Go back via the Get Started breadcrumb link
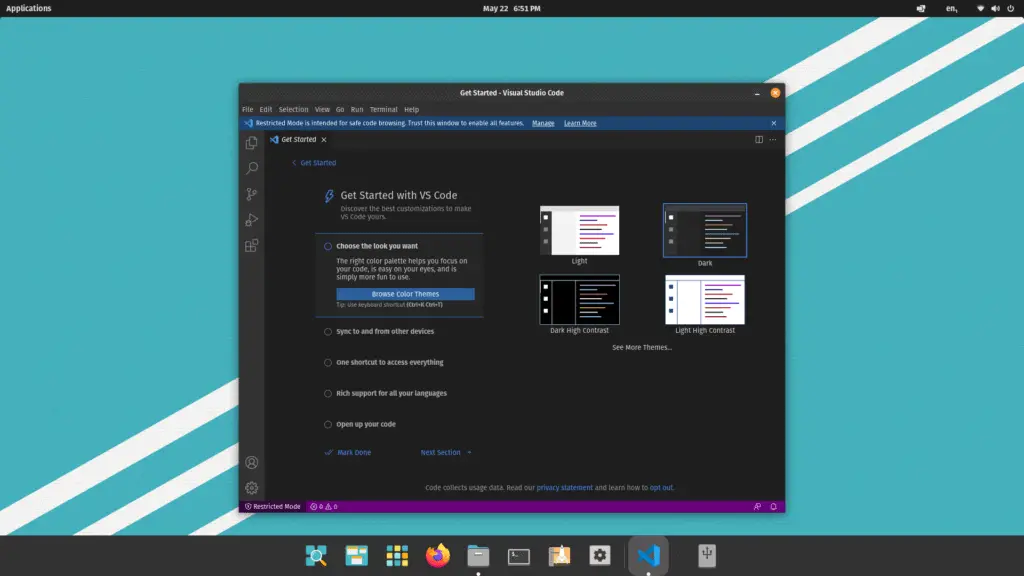Screen dimensions: 1024x576 click(x=314, y=163)
